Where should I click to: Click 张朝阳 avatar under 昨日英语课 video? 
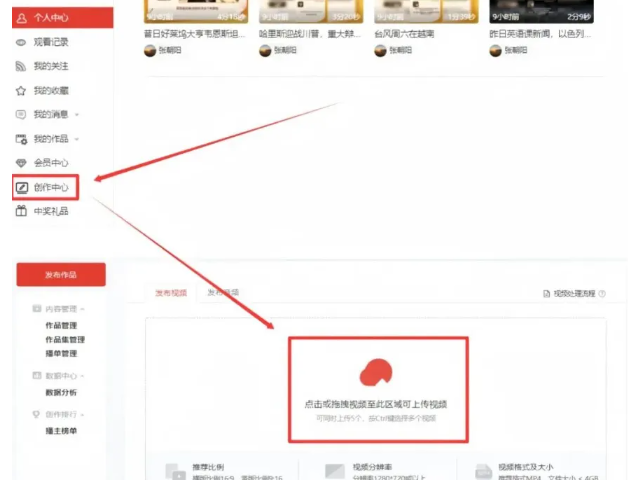pos(495,51)
